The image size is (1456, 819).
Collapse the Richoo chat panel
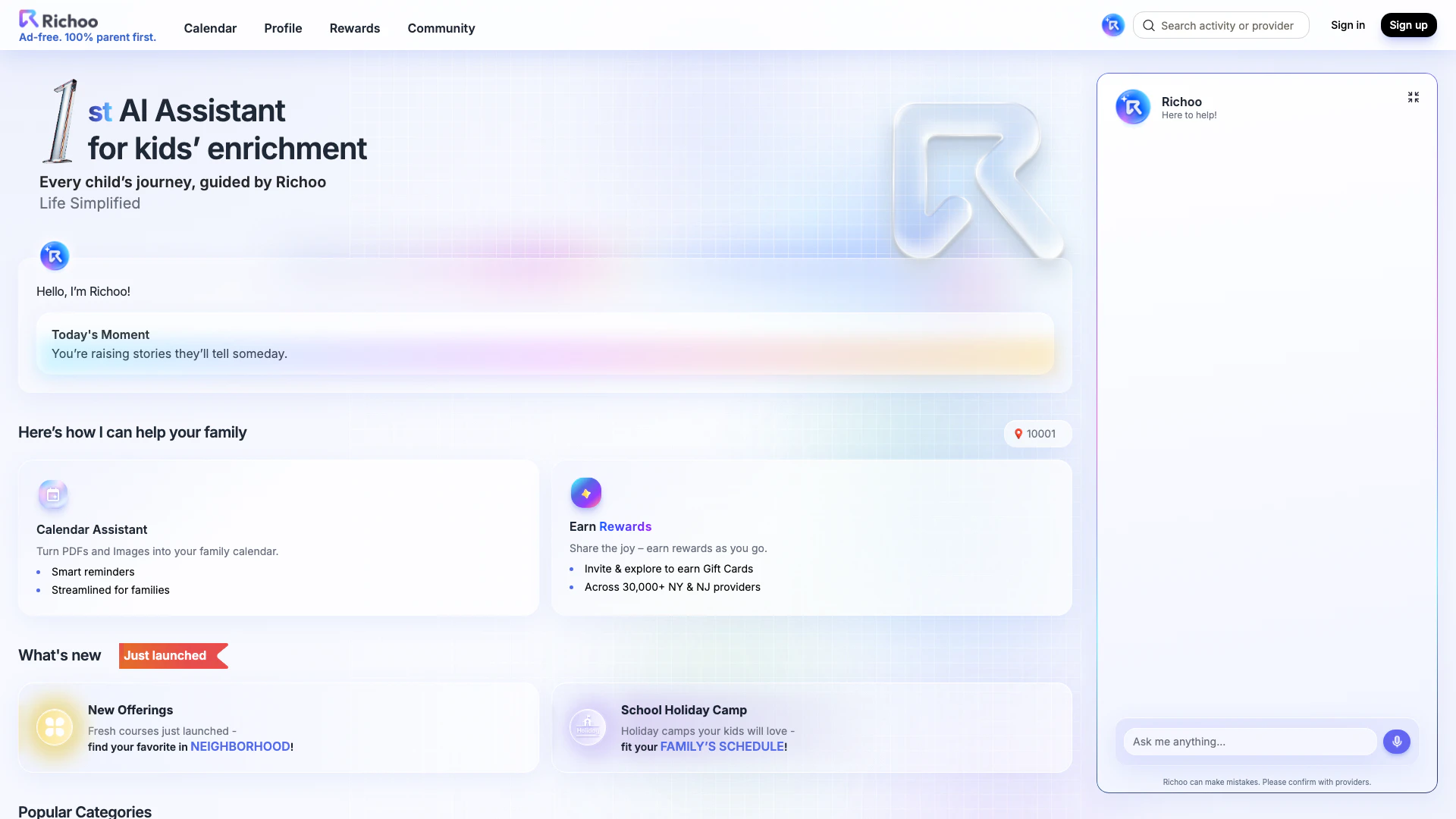pos(1413,97)
